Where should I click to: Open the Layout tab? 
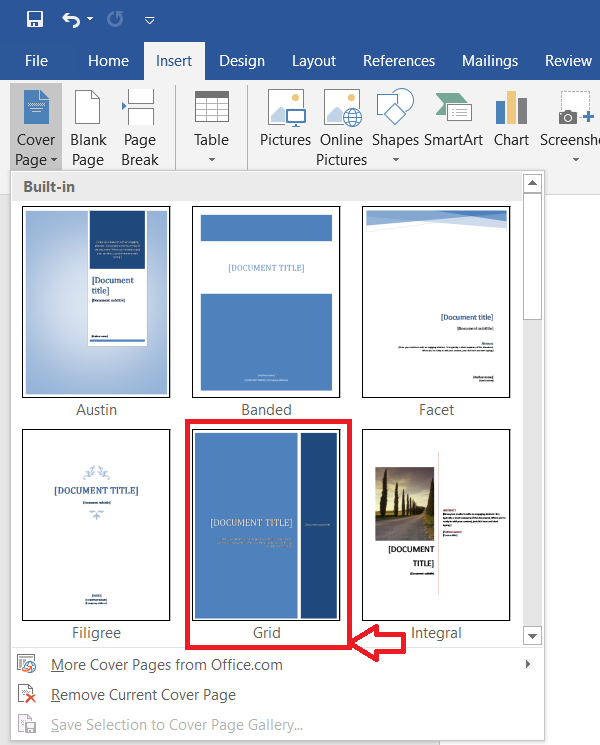(x=314, y=61)
